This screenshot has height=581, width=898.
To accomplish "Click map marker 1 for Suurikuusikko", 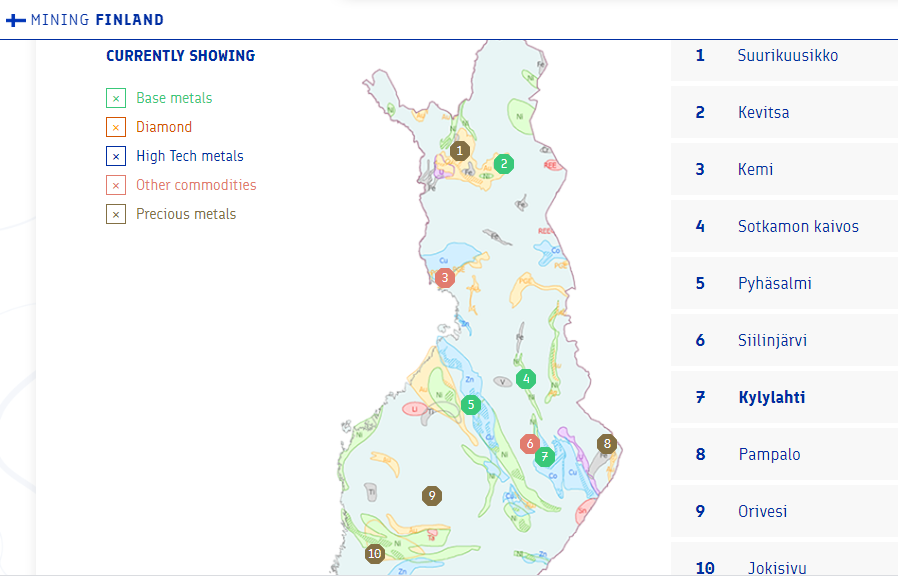I will click(x=459, y=151).
